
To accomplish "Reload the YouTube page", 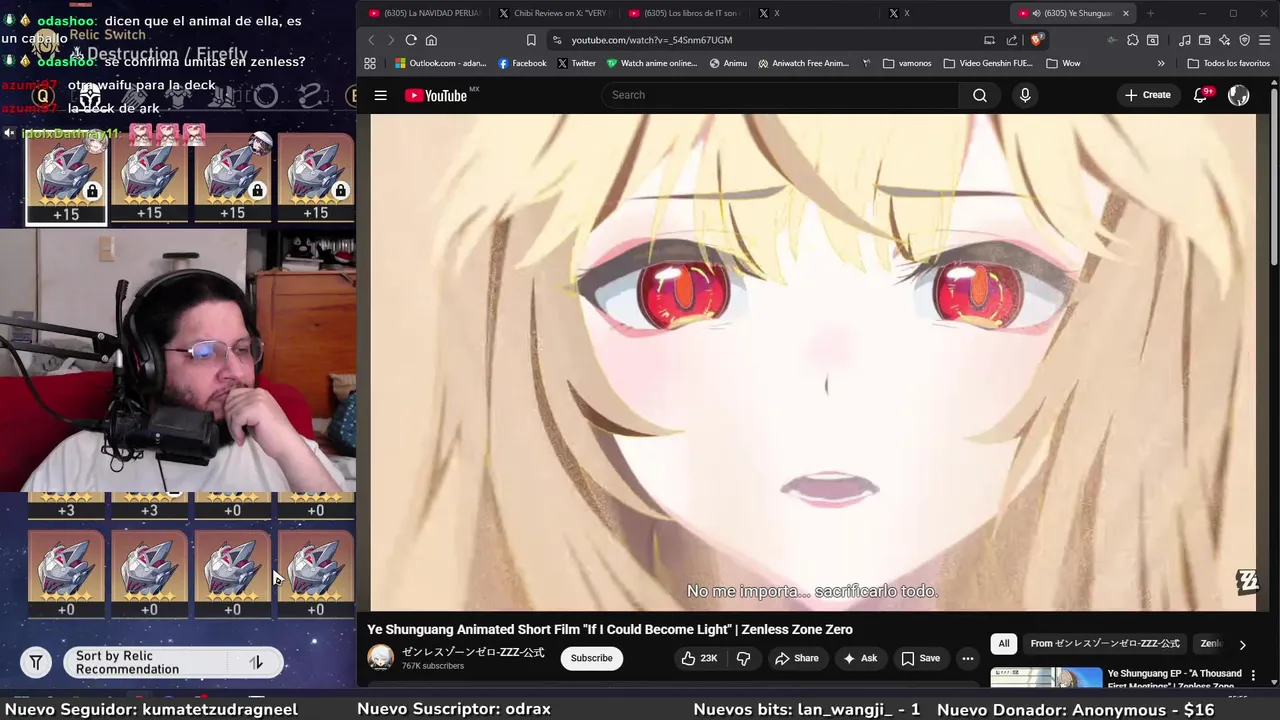I will tap(411, 40).
